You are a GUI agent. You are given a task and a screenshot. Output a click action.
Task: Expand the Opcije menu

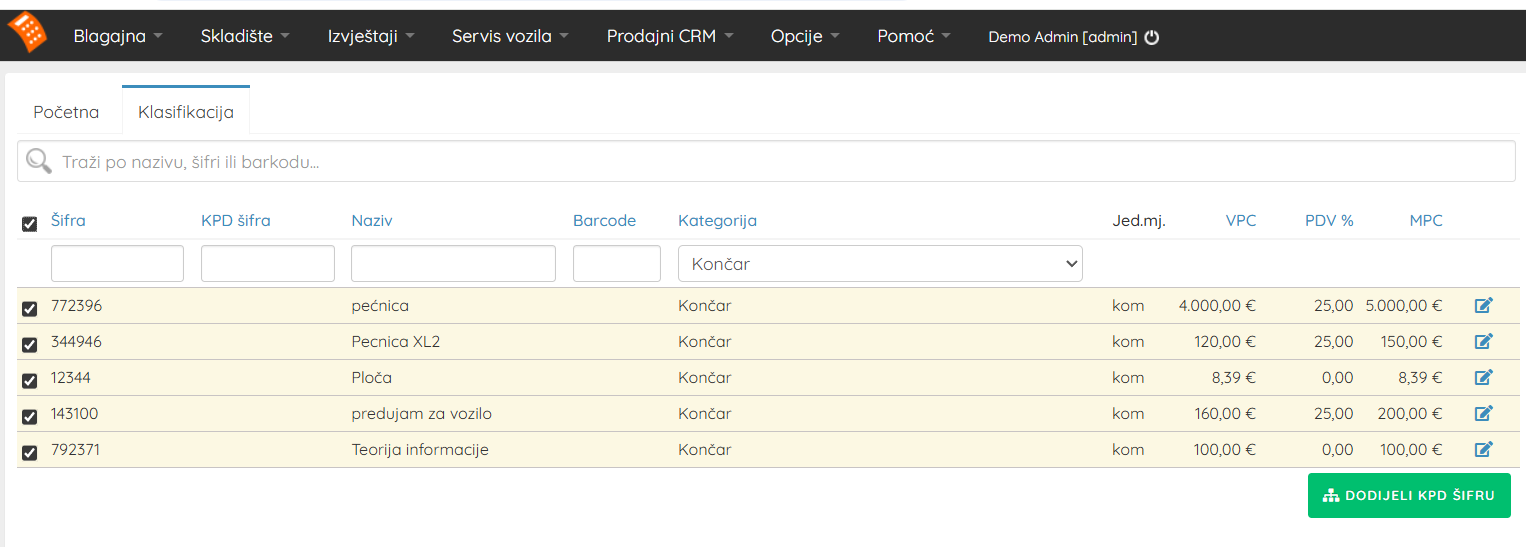[805, 36]
